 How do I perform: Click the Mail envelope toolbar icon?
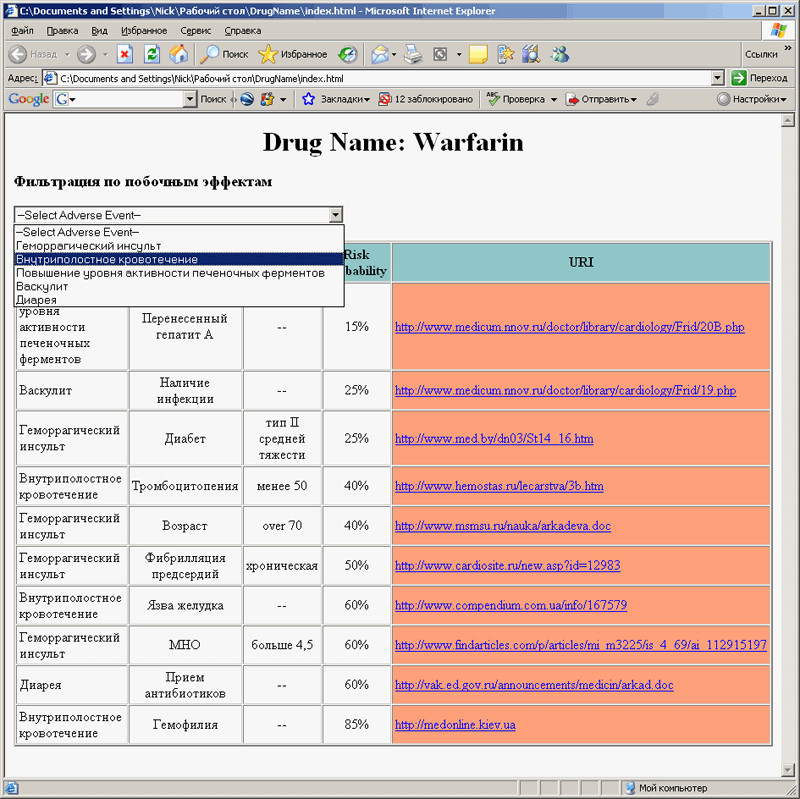380,54
